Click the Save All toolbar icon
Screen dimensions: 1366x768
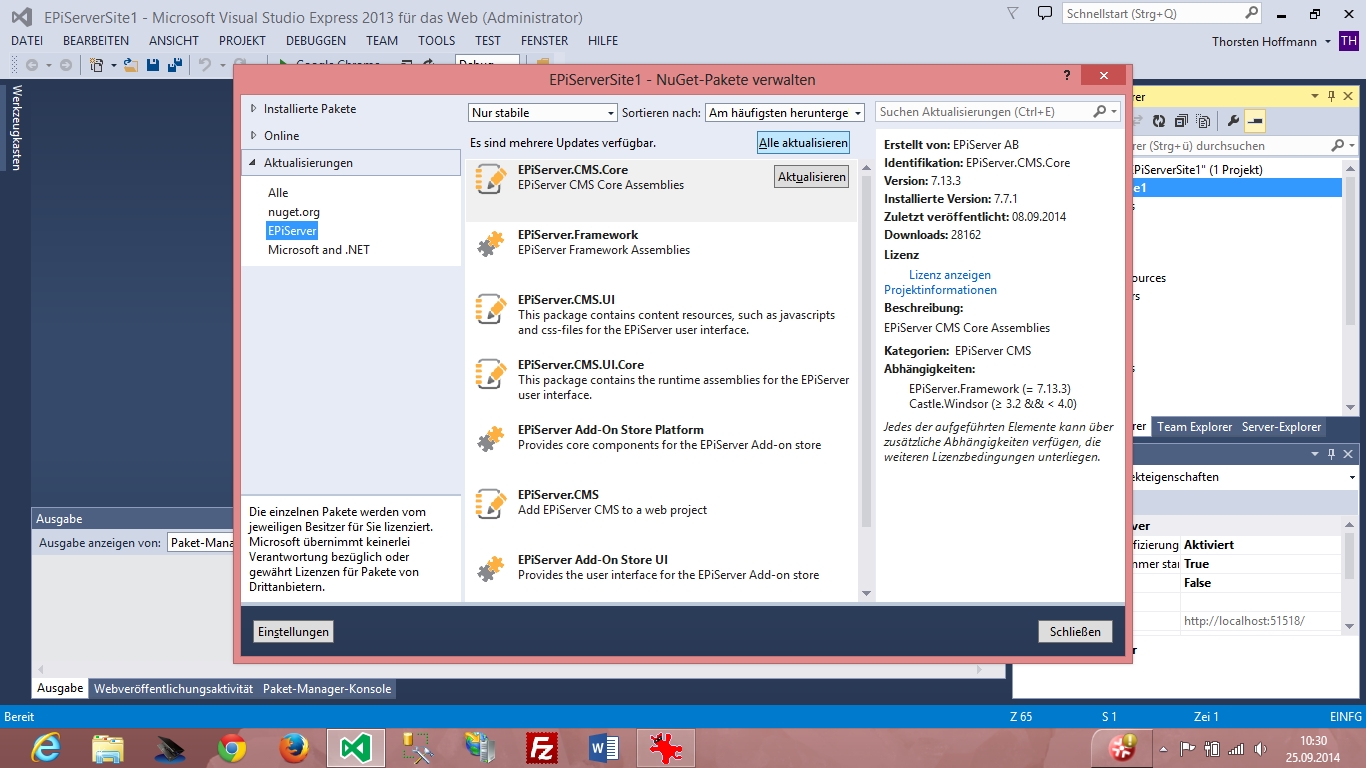[x=174, y=65]
